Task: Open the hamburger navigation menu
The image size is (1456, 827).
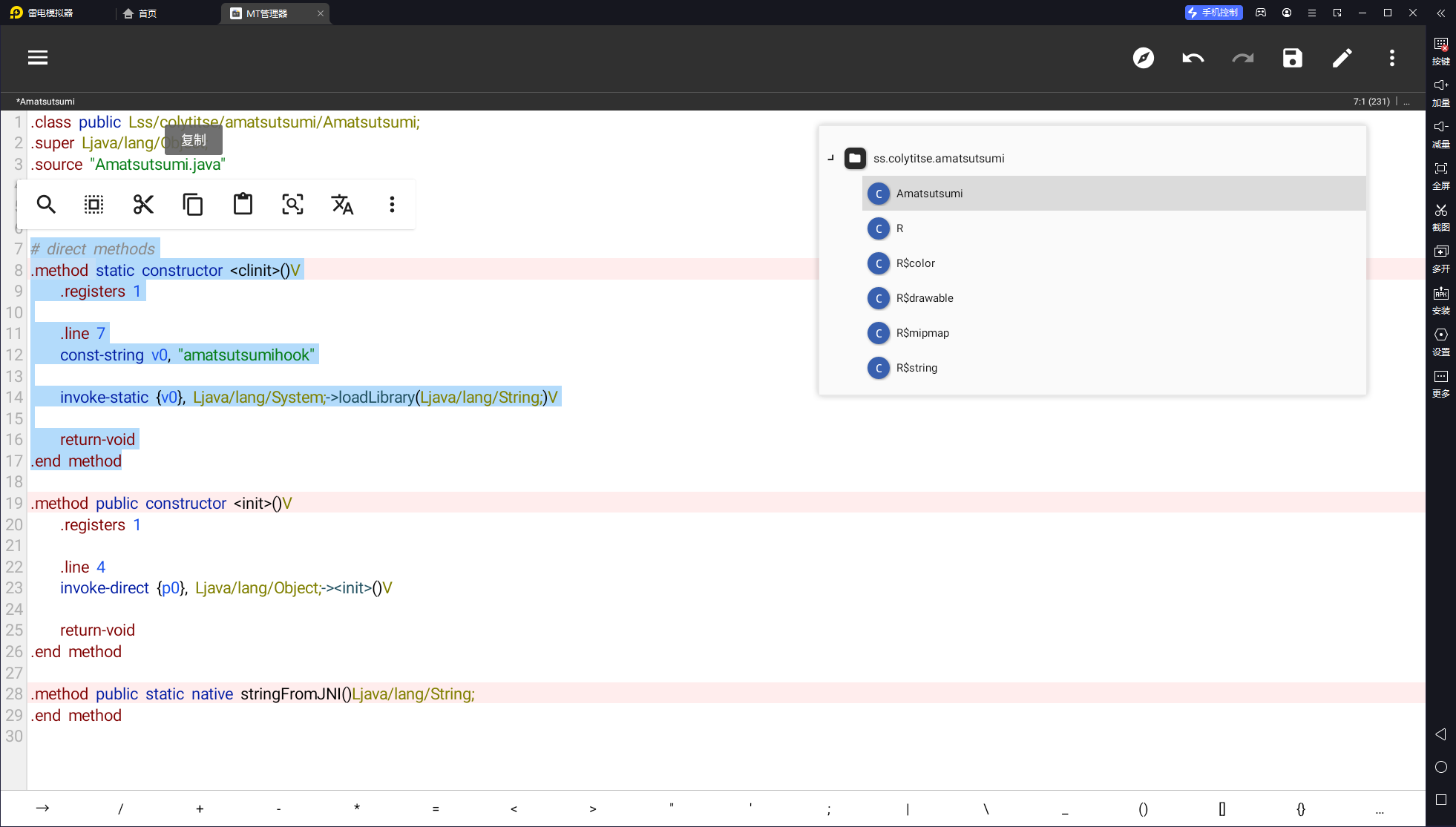Action: click(x=38, y=58)
